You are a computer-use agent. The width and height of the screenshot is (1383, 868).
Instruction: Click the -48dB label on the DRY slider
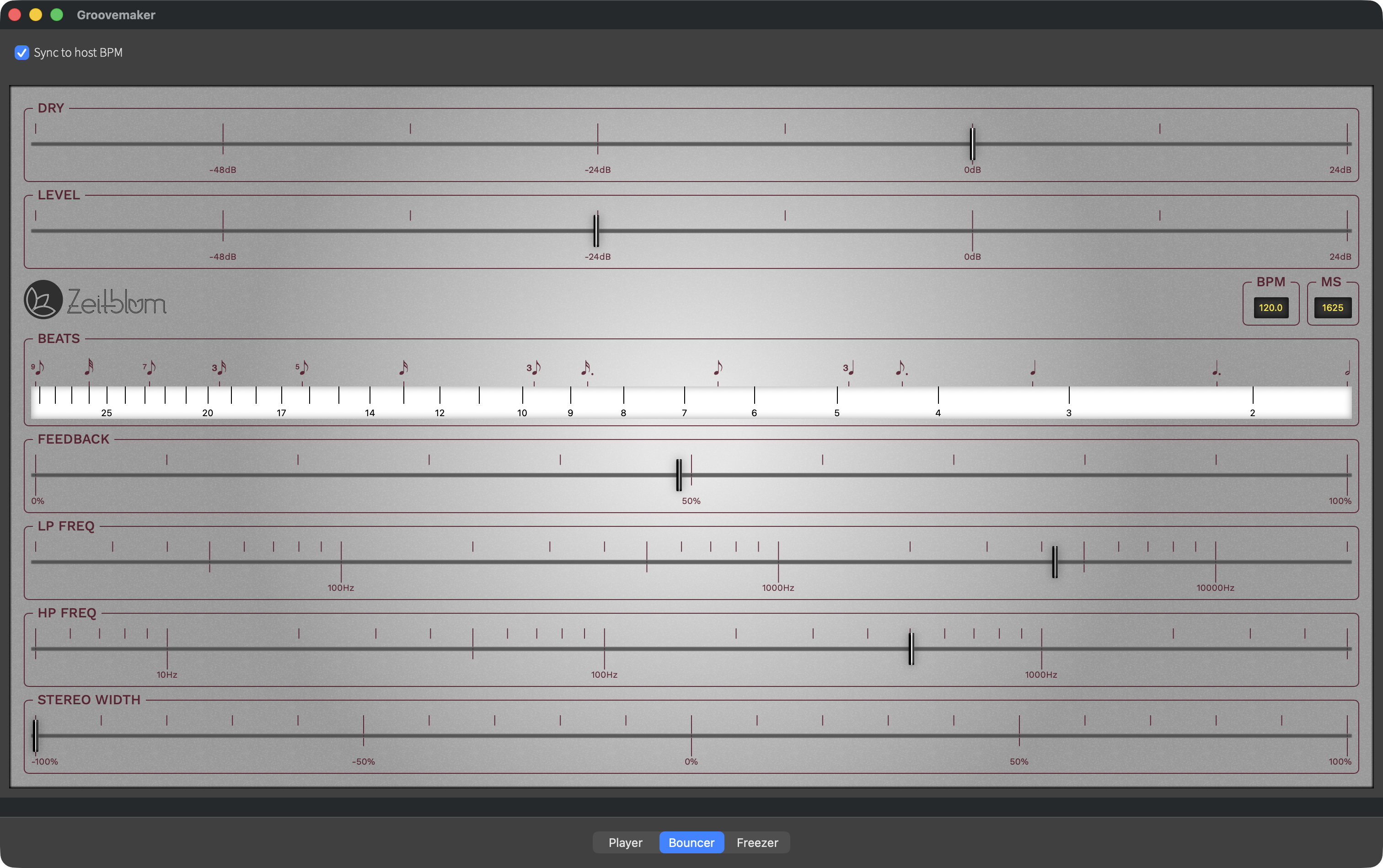223,170
